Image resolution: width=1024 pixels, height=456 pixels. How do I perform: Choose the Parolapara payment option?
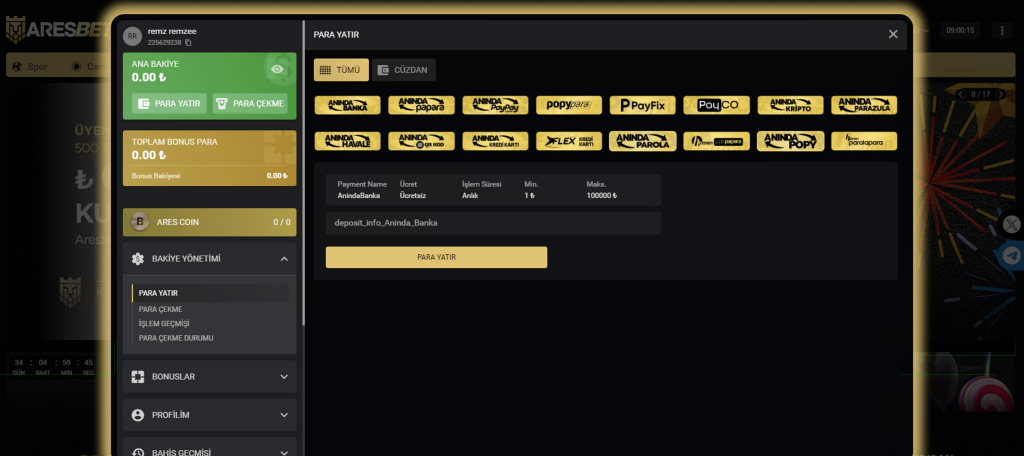(x=864, y=141)
